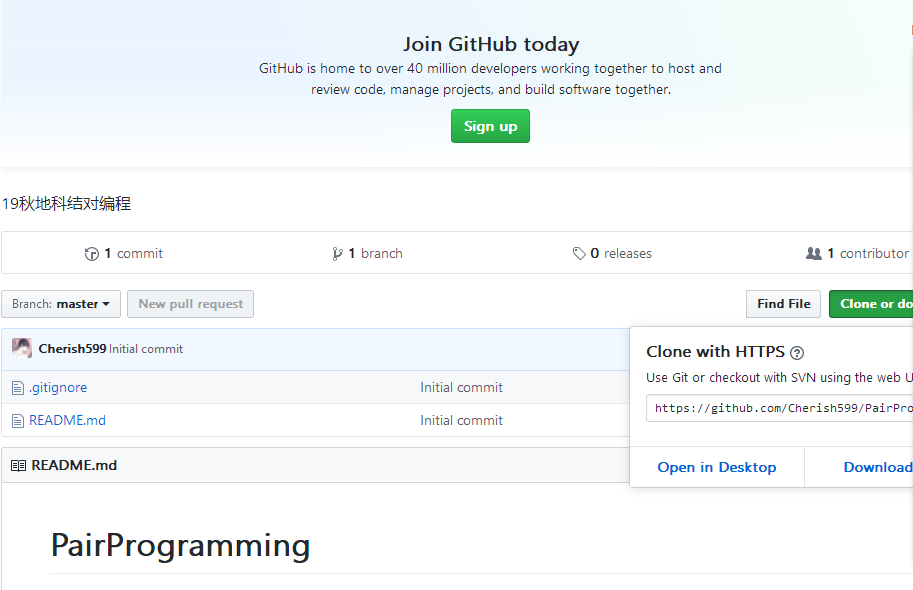The image size is (913, 590).
Task: Click the README book icon in header
Action: [19, 465]
